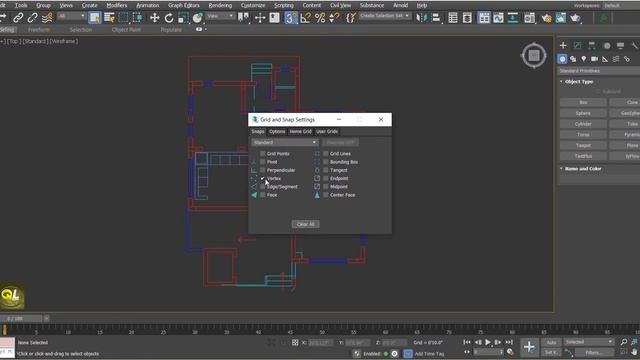Toggle the Percent Snap icon

point(320,18)
